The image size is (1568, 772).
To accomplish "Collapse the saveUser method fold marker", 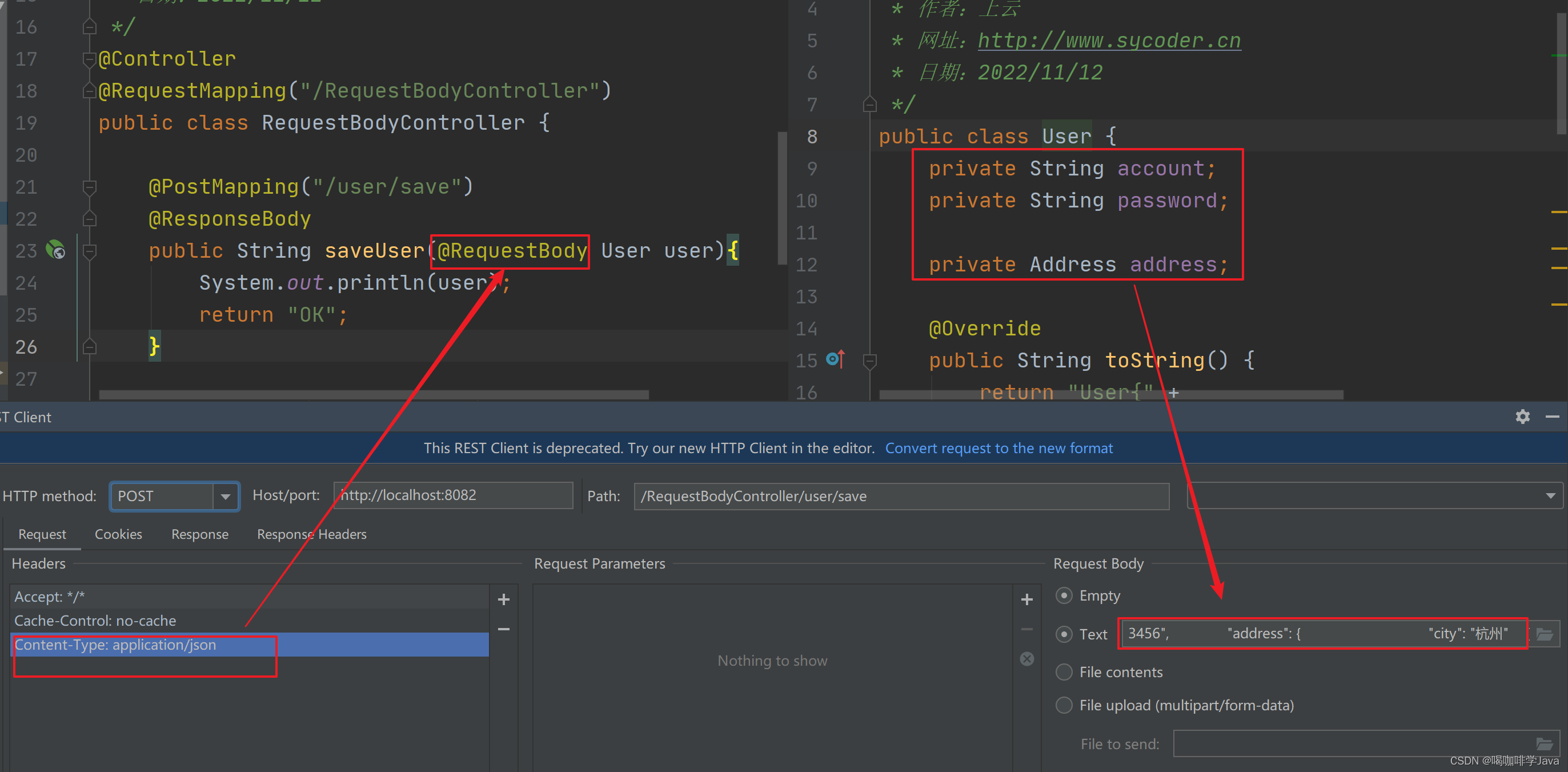I will pyautogui.click(x=90, y=251).
